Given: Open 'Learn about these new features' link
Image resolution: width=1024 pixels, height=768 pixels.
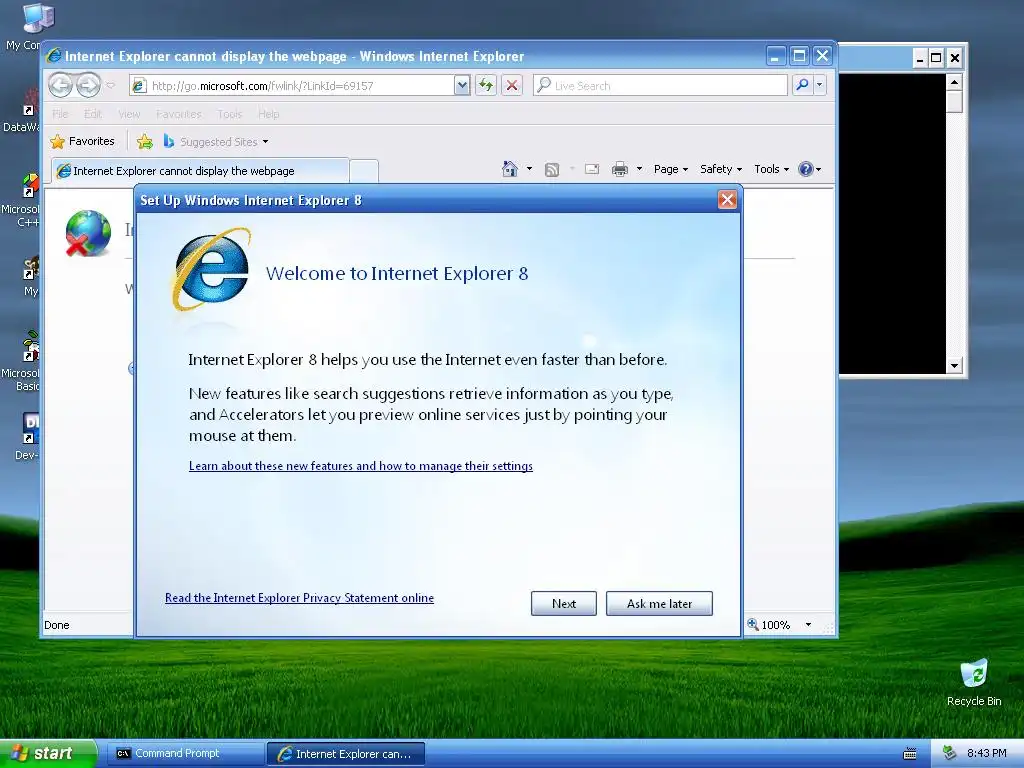Looking at the screenshot, I should click(x=360, y=466).
